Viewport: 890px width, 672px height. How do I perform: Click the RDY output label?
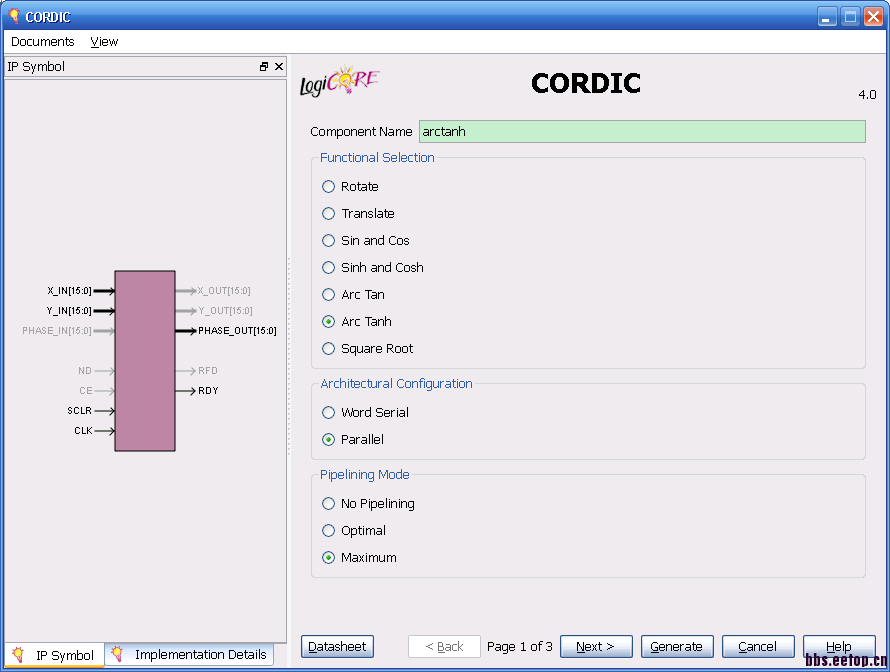208,390
